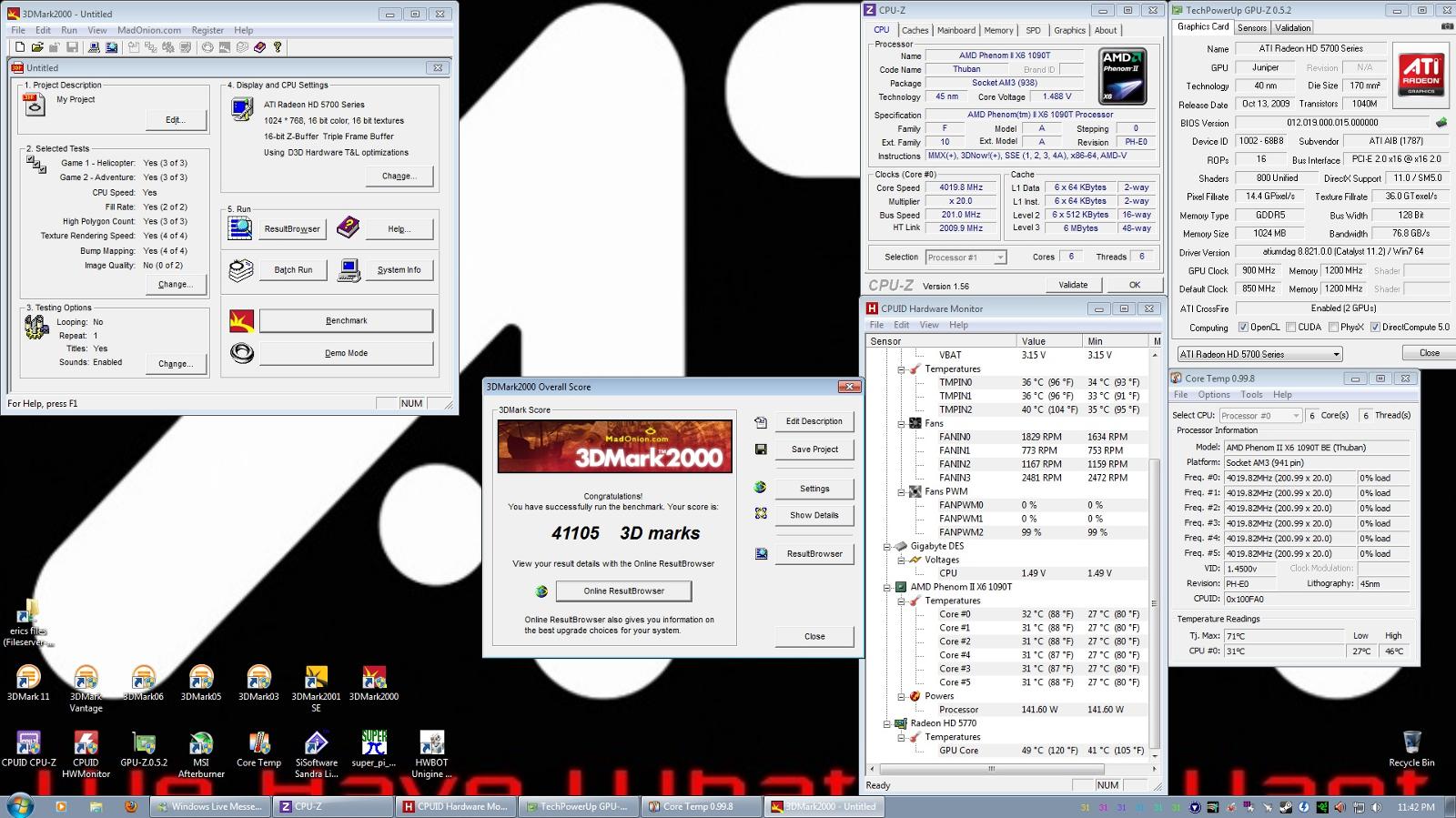The width and height of the screenshot is (1456, 818).
Task: Click the Steam icon in system tray
Action: click(x=1286, y=807)
